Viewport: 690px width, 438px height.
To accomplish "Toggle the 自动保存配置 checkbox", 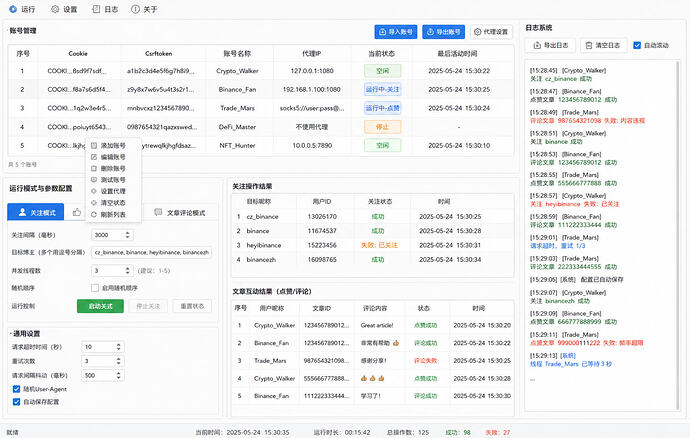I will [16, 402].
